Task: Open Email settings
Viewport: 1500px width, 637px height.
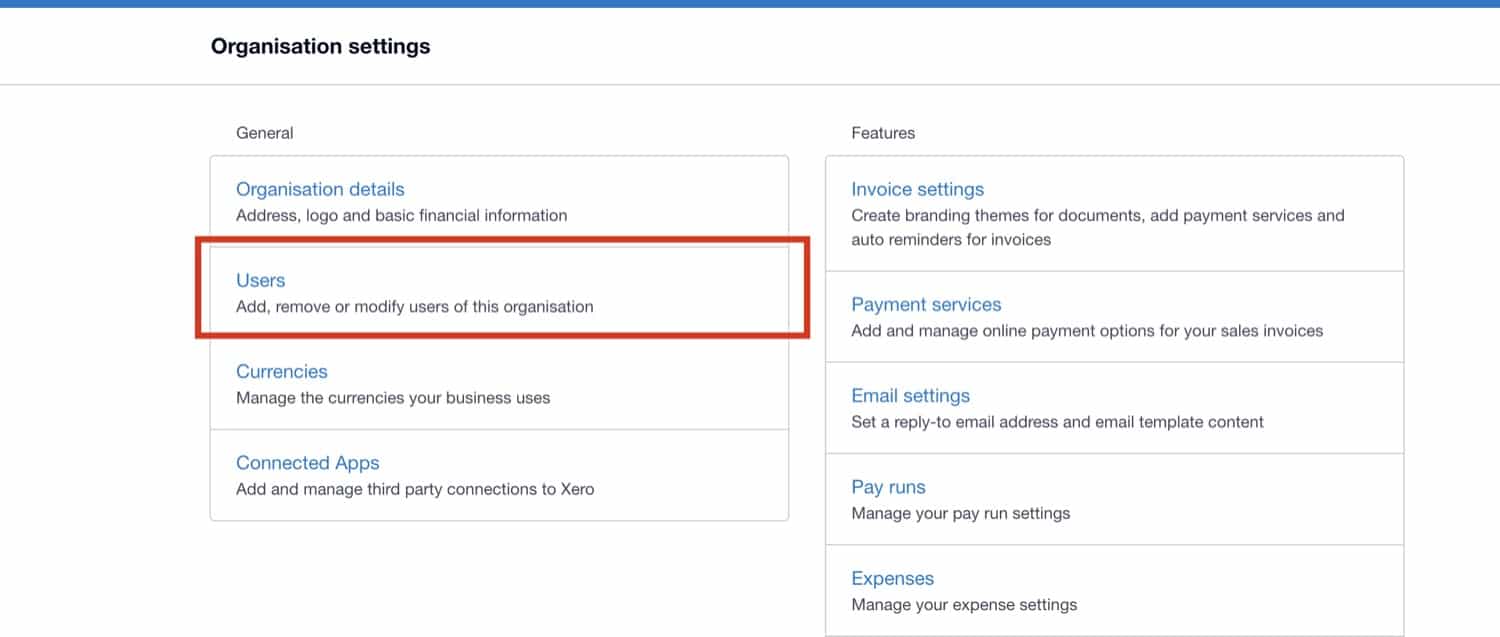Action: point(910,395)
